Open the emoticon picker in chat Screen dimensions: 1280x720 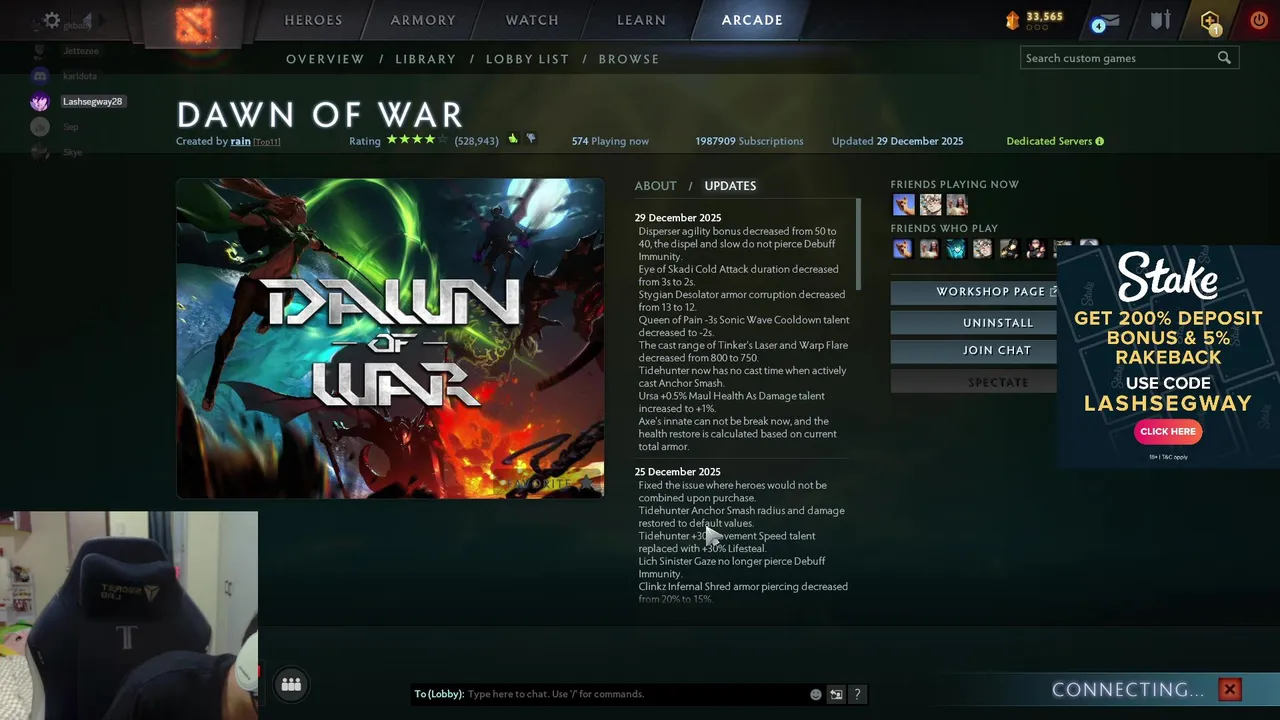[816, 694]
